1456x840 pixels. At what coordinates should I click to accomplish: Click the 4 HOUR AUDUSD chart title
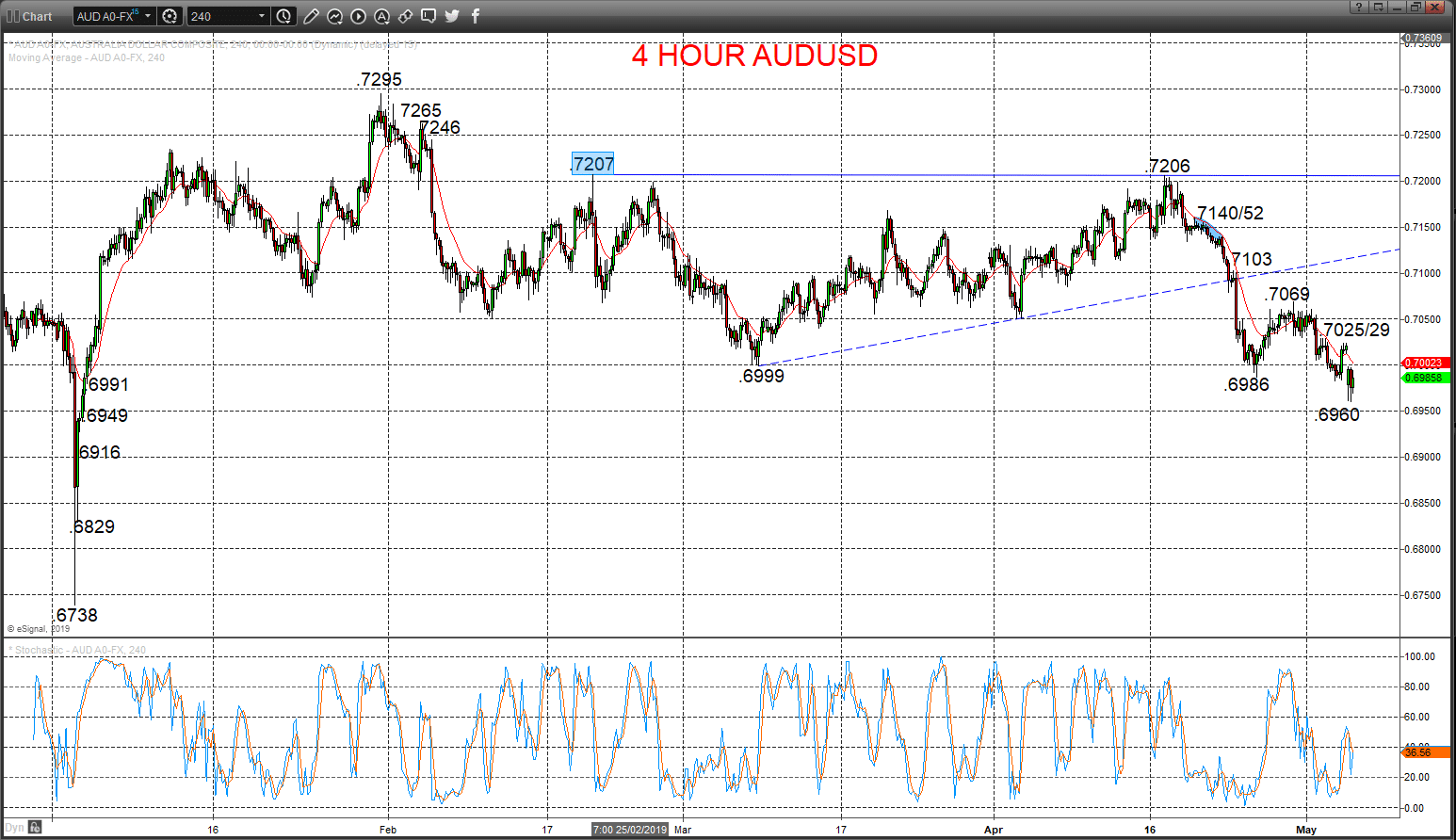click(x=754, y=56)
